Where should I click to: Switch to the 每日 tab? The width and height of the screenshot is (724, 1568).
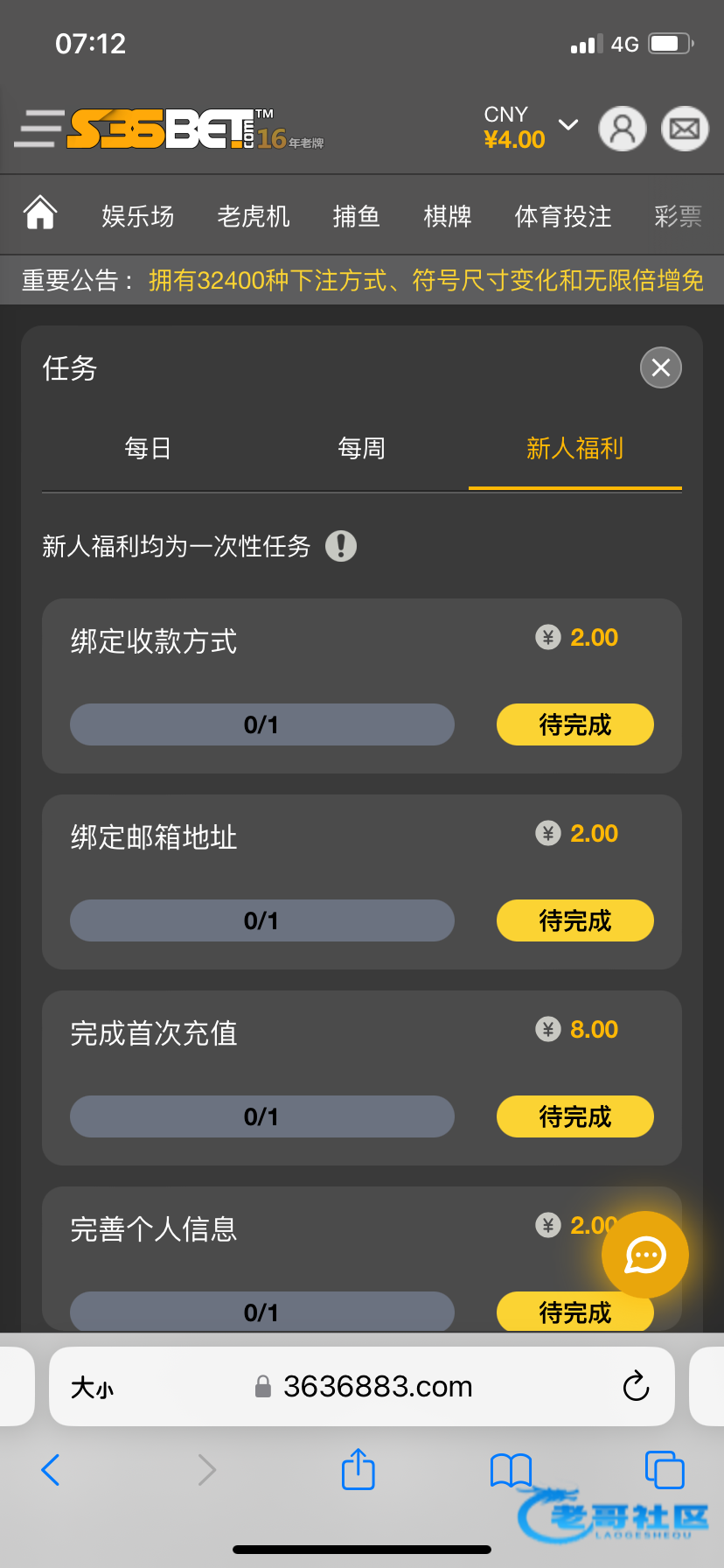(x=148, y=449)
